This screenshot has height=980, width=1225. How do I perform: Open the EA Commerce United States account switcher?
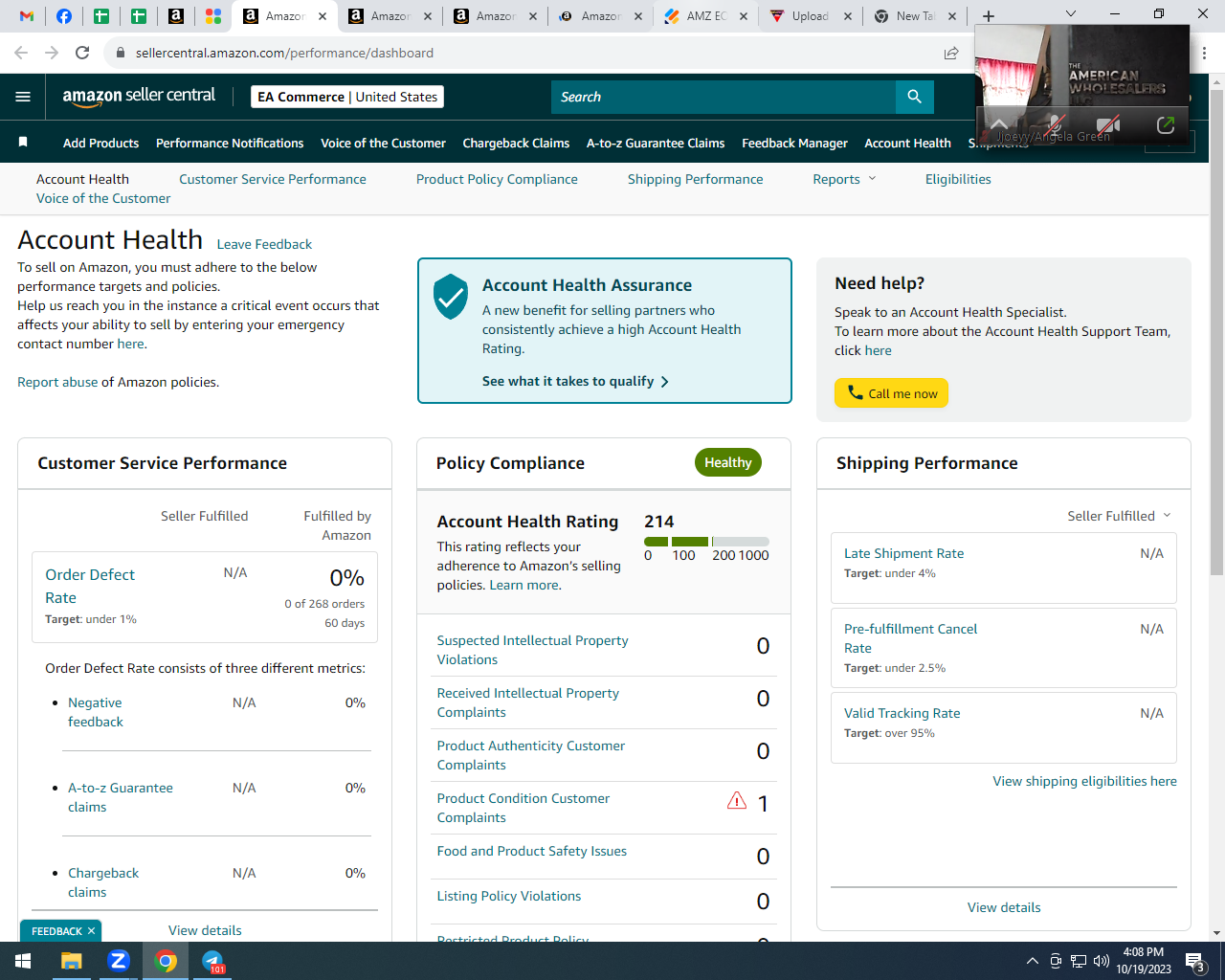coord(347,97)
